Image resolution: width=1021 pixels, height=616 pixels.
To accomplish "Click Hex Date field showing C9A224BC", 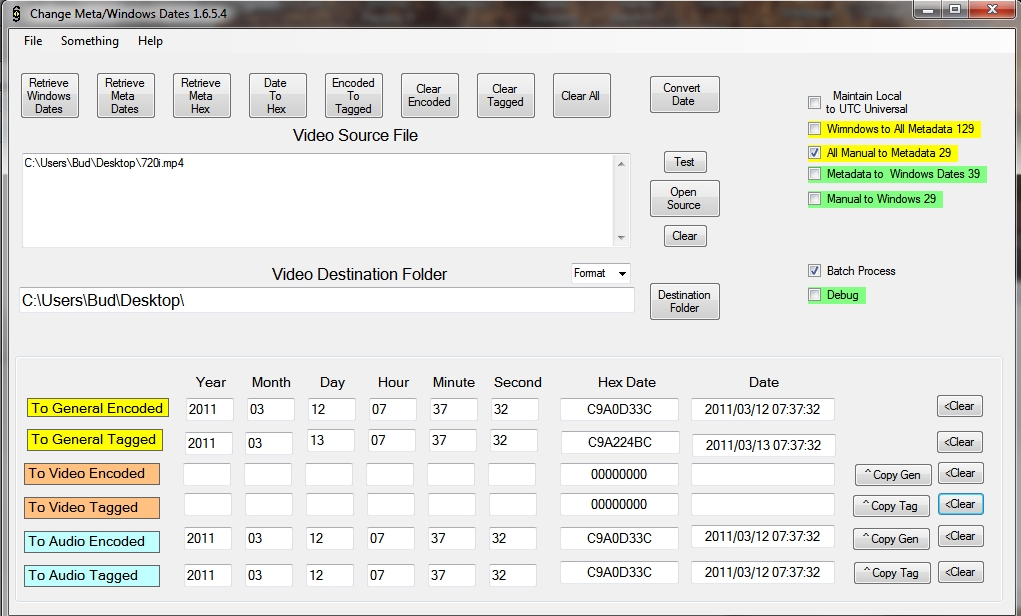I will (x=620, y=442).
